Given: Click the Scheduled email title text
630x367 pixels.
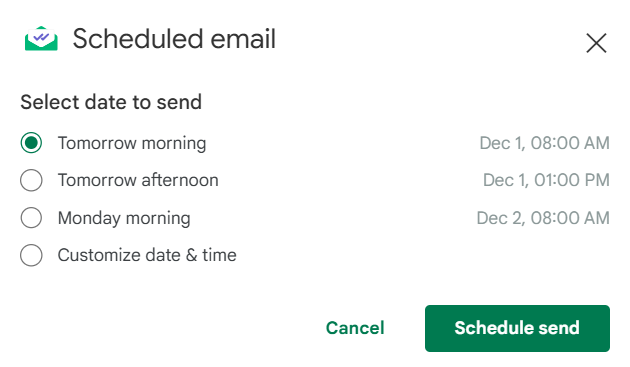Looking at the screenshot, I should tap(174, 39).
